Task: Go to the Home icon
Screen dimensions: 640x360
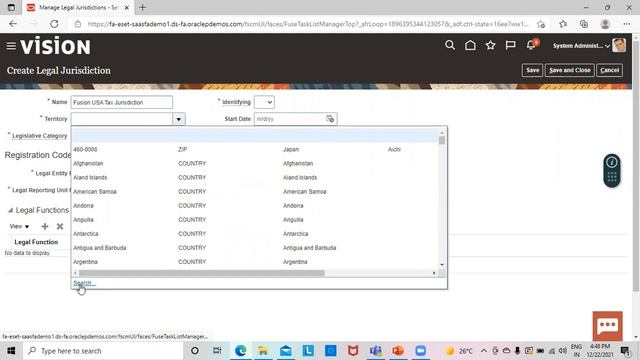Action: coord(470,45)
